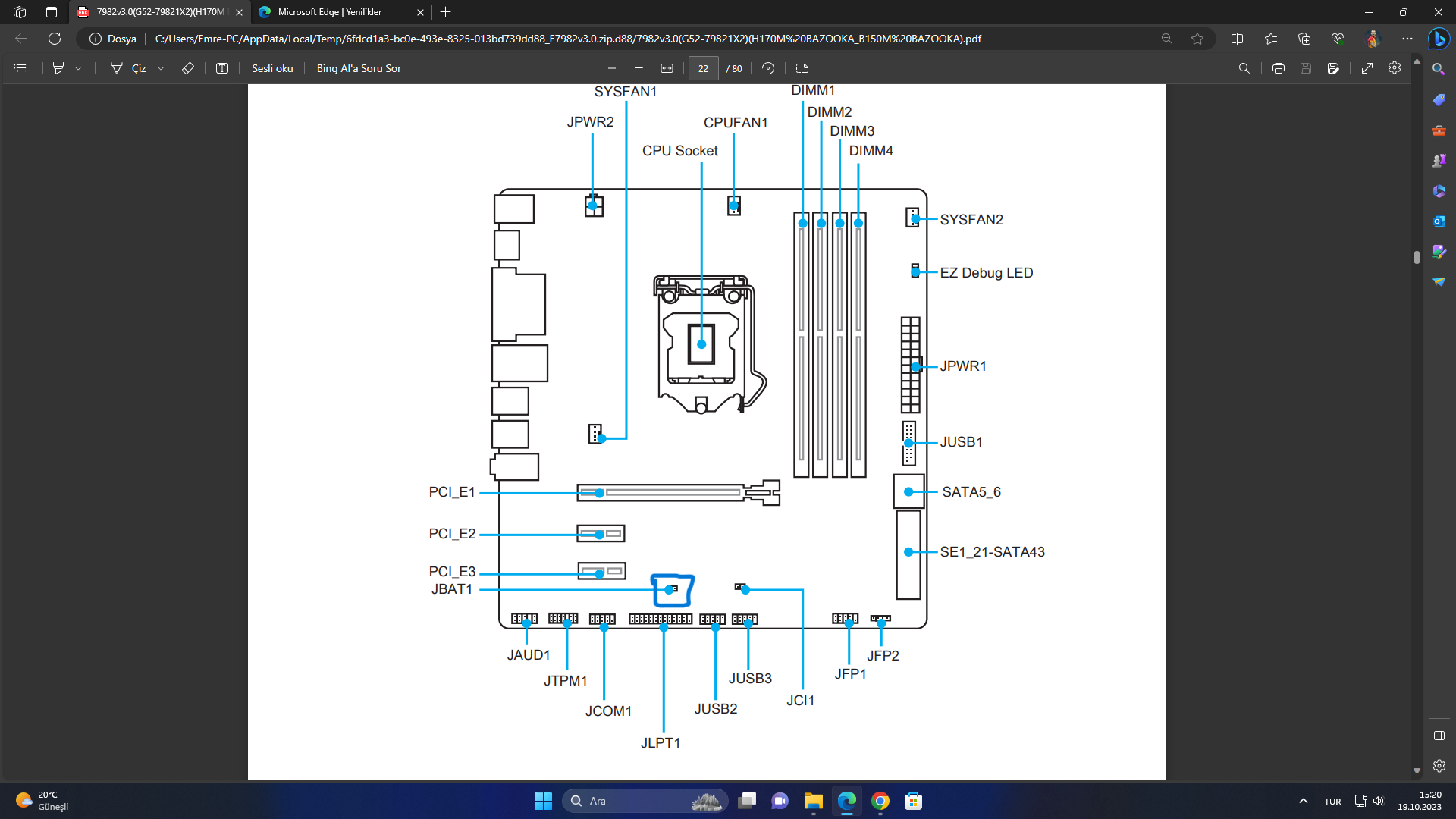Show hidden system tray icons
Viewport: 1456px width, 819px height.
[1304, 801]
